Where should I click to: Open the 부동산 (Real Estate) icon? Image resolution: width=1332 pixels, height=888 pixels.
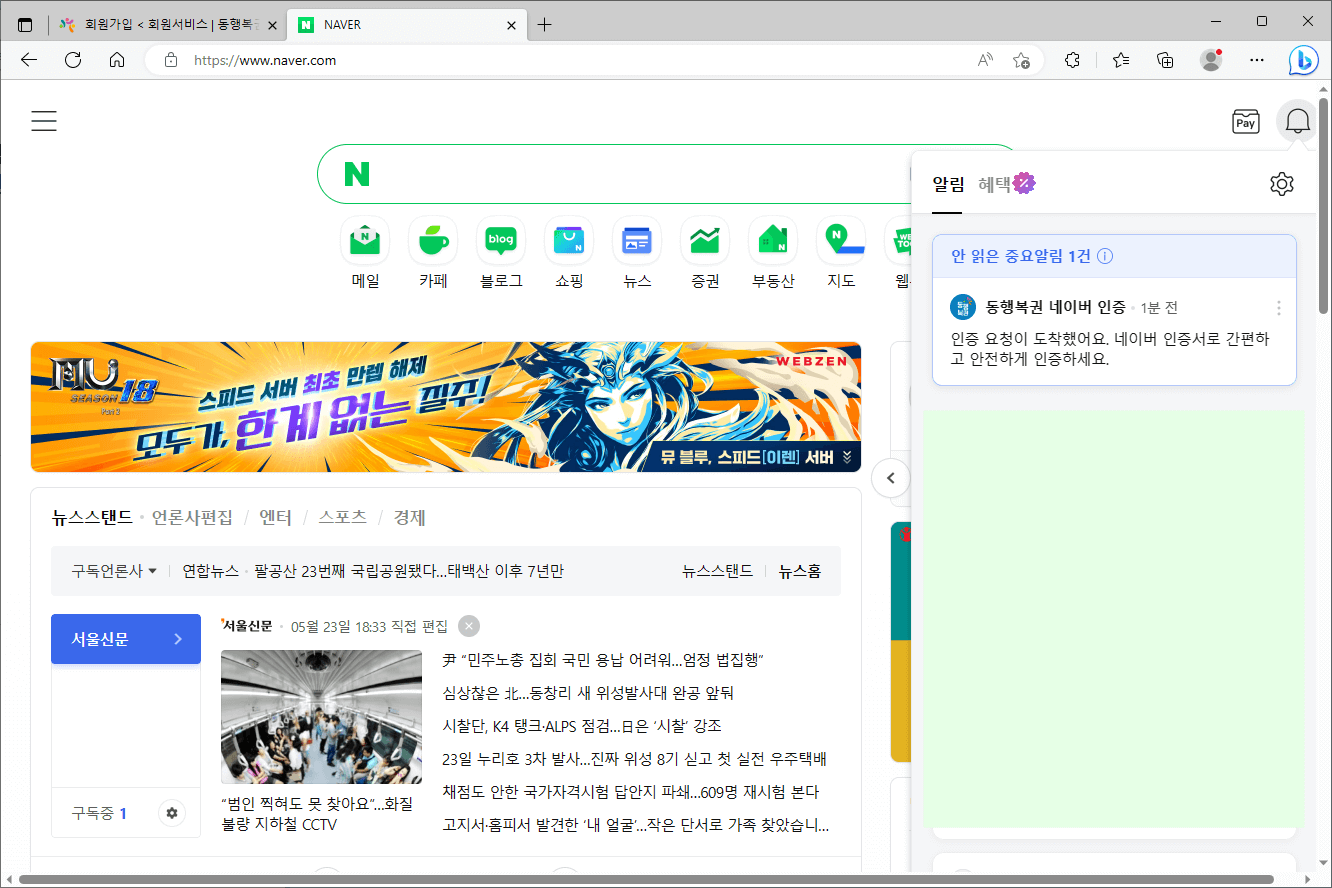pos(772,240)
